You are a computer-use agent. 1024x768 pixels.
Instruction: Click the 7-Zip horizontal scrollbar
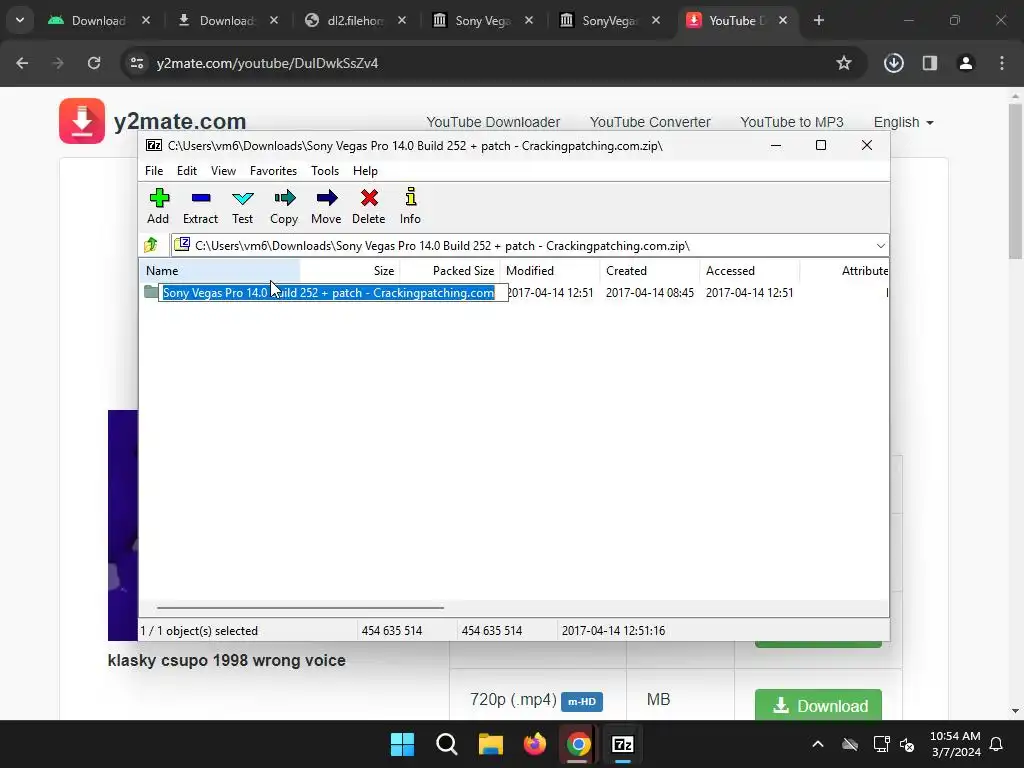300,608
